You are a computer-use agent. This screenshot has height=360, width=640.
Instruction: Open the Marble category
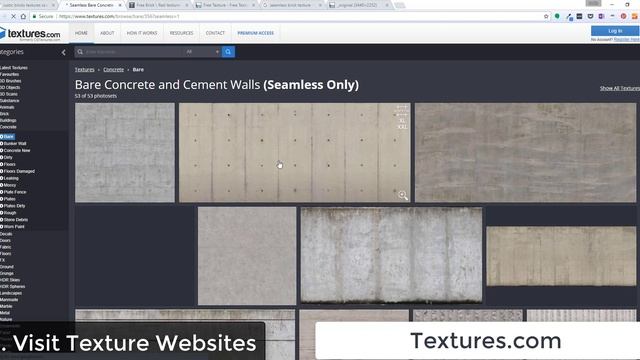pos(6,306)
